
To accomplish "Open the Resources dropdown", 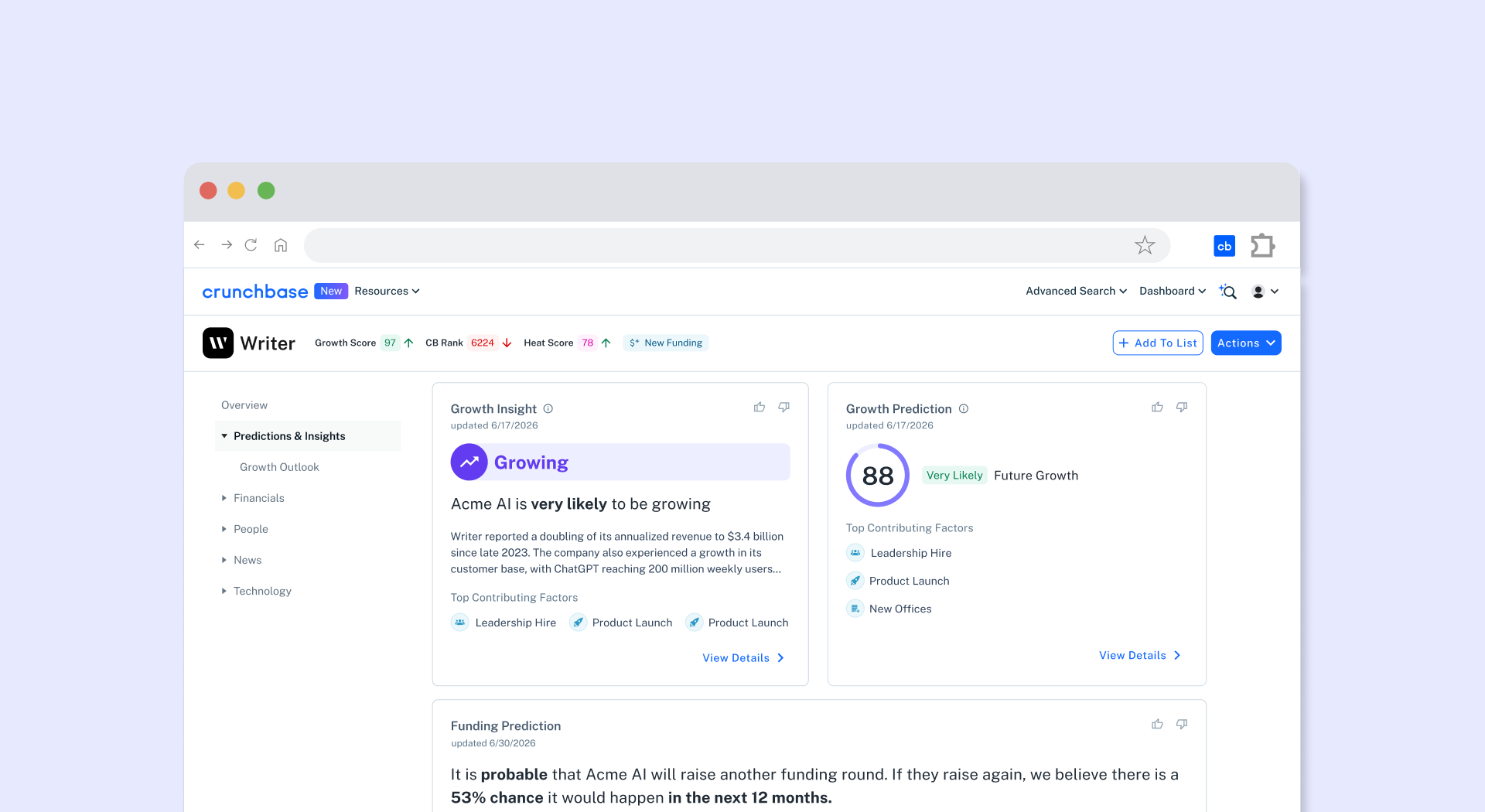I will pos(387,291).
